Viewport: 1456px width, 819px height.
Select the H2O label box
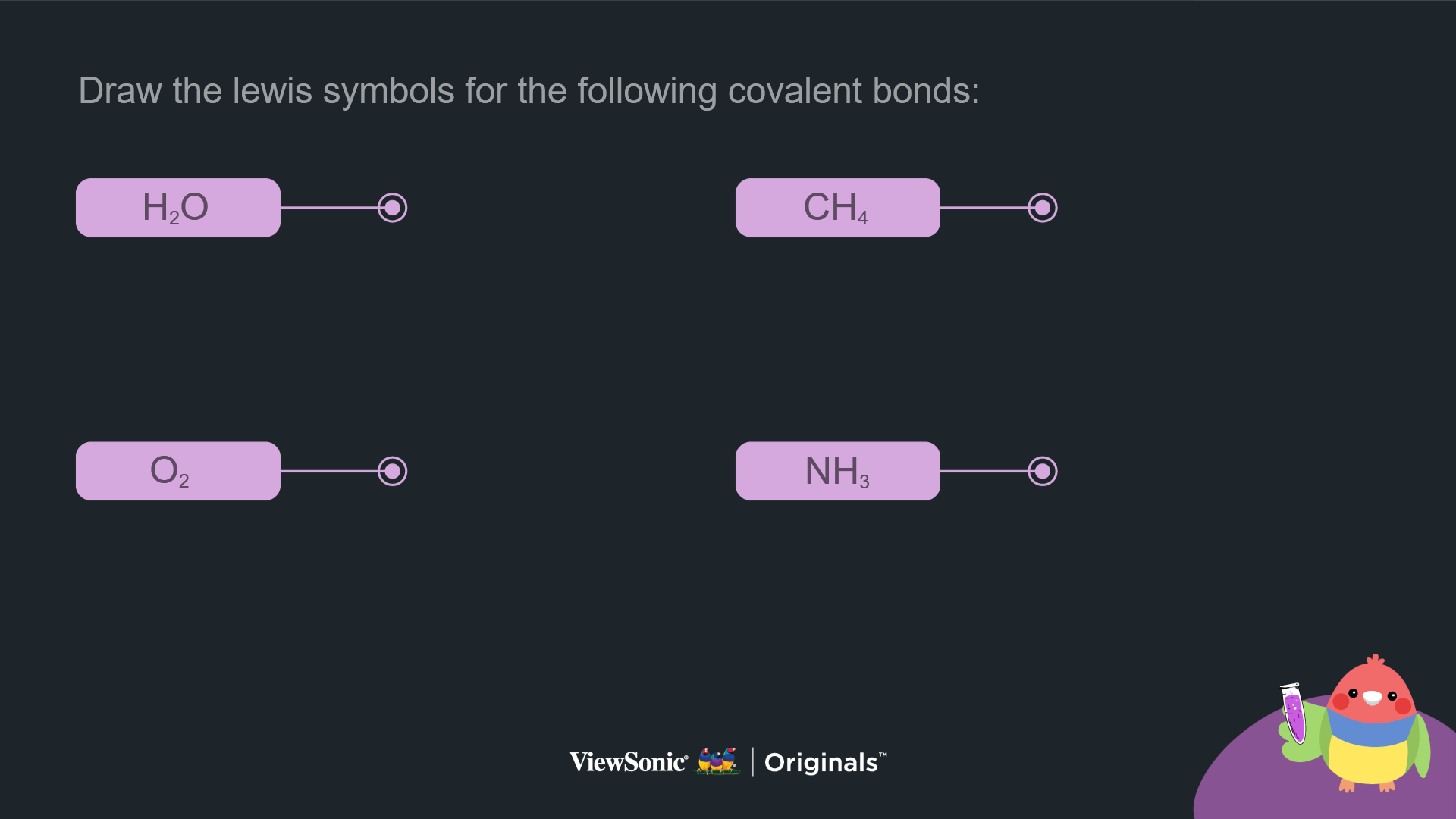(x=178, y=208)
